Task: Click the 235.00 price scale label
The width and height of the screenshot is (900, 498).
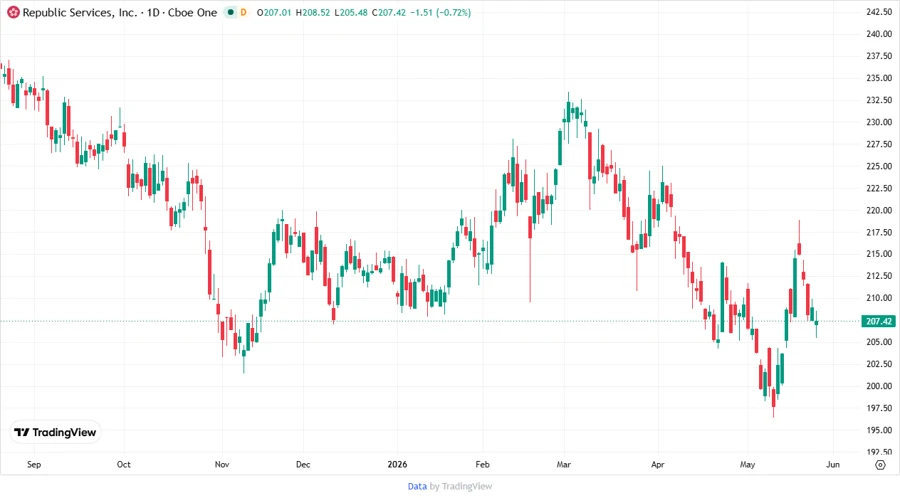Action: [879, 78]
